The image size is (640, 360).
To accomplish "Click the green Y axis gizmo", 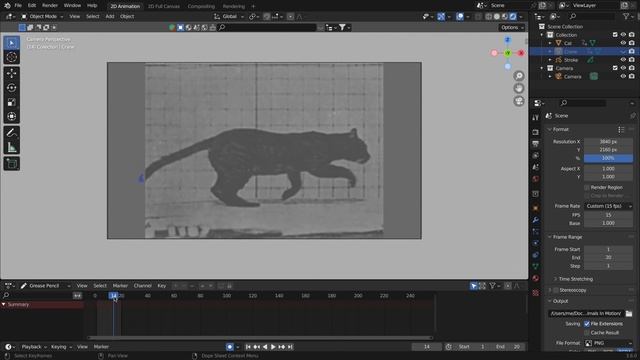I will (507, 53).
